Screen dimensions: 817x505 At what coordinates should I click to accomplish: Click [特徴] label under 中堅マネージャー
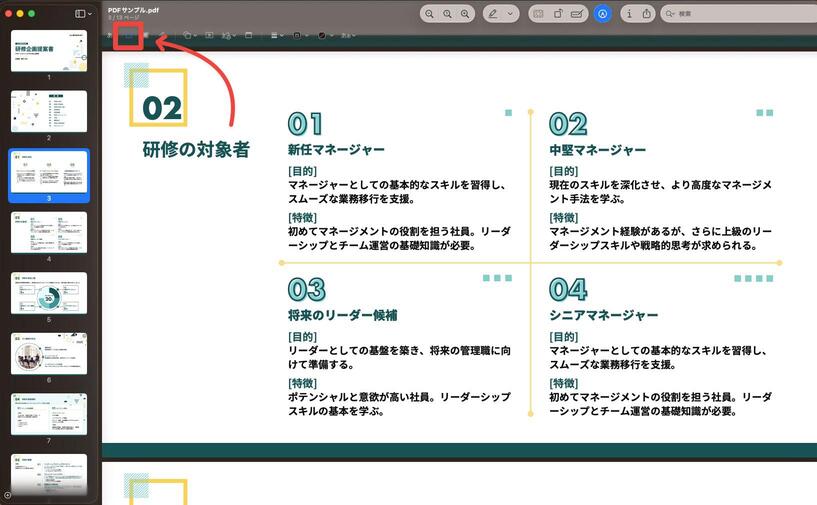click(564, 217)
